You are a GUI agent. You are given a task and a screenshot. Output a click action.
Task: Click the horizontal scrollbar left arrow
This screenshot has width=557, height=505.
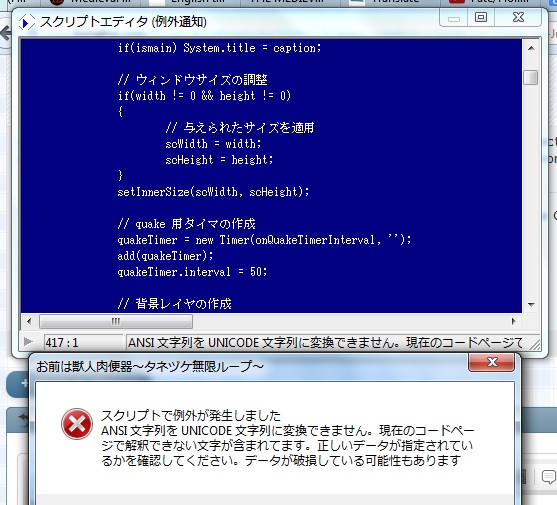click(x=29, y=321)
